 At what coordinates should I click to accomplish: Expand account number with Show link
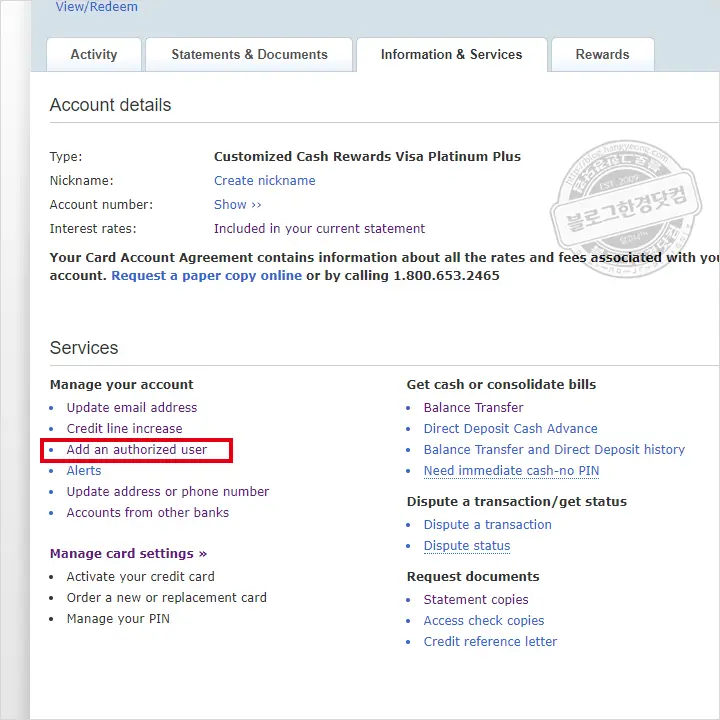pos(237,205)
